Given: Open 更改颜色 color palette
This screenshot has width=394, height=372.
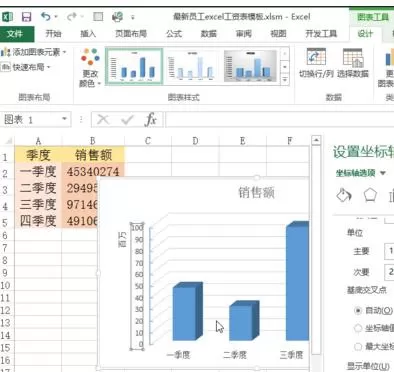Looking at the screenshot, I should 90,68.
